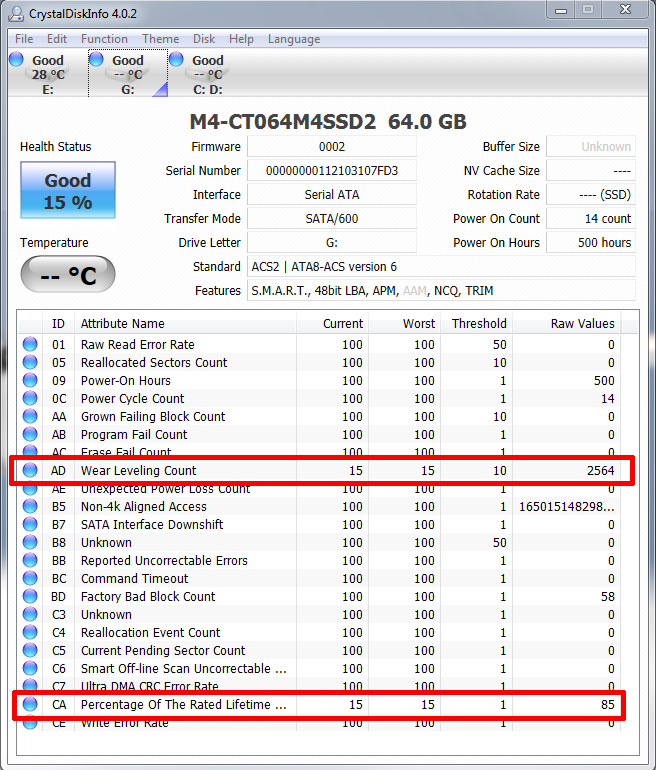This screenshot has width=656, height=770.
Task: Click status orb for Factory Bad Block Count
Action: coord(30,597)
